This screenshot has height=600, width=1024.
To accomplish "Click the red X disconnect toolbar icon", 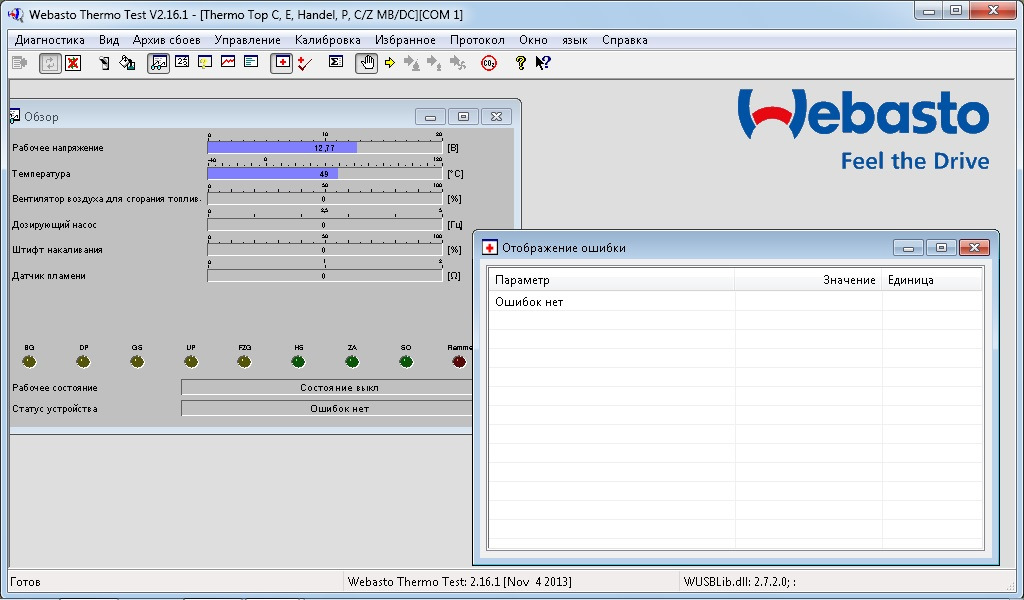I will click(73, 63).
